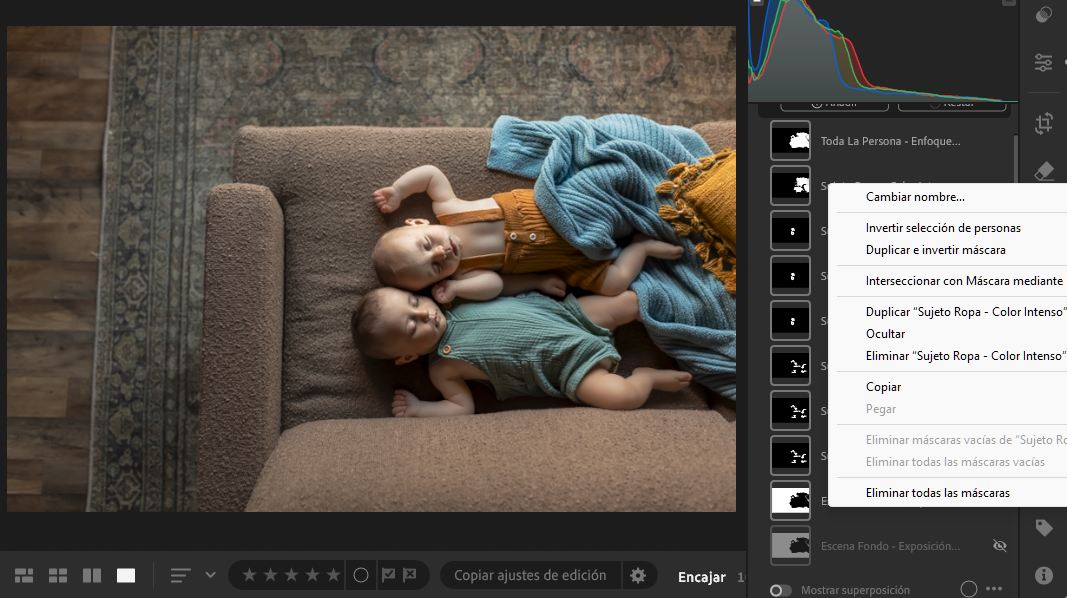
Task: Switch to photo grid view
Action: pos(24,575)
